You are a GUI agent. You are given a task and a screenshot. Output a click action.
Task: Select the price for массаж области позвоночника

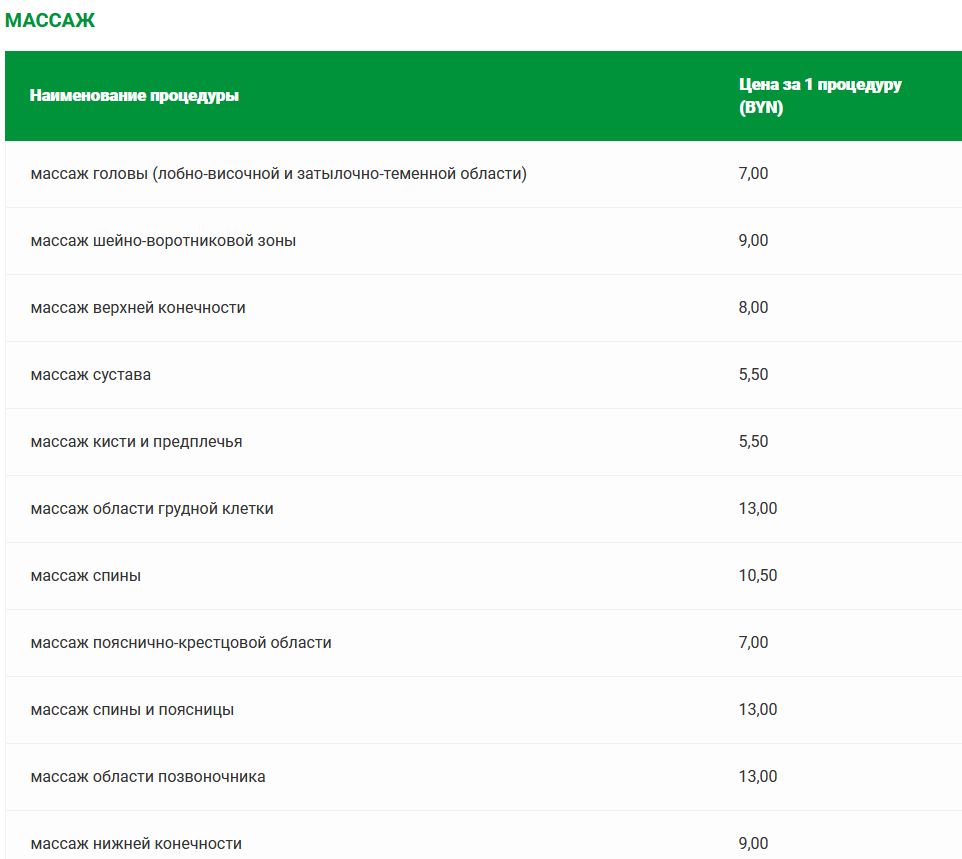757,777
